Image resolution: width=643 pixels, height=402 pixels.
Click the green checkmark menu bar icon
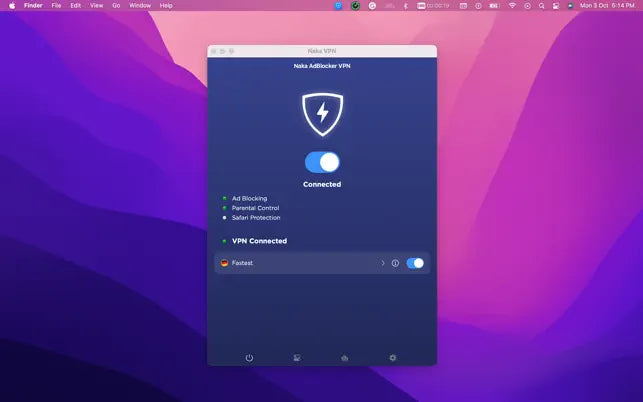(355, 6)
